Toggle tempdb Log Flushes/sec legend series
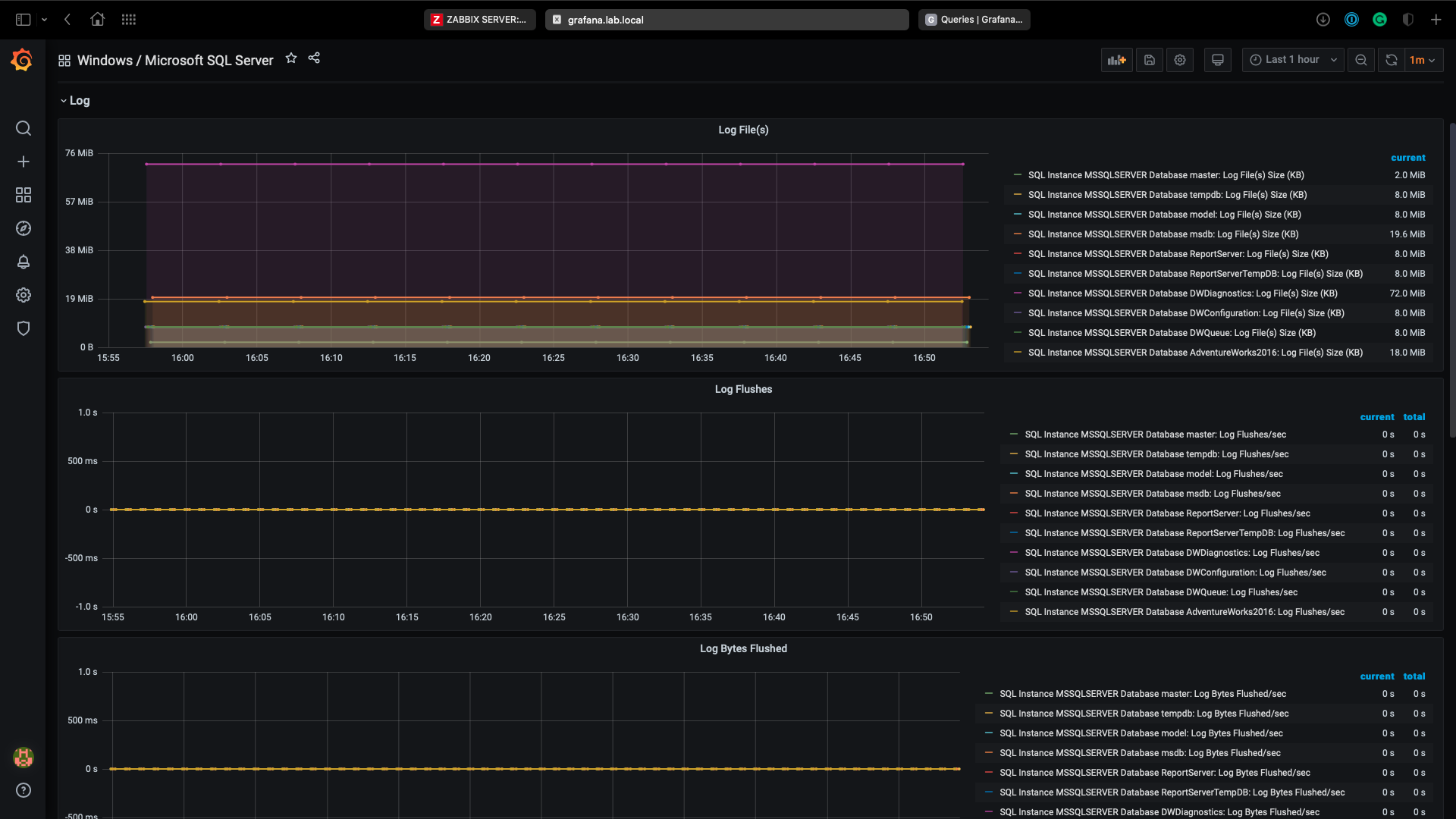Screen dimensions: 1456x819 (x=1156, y=454)
